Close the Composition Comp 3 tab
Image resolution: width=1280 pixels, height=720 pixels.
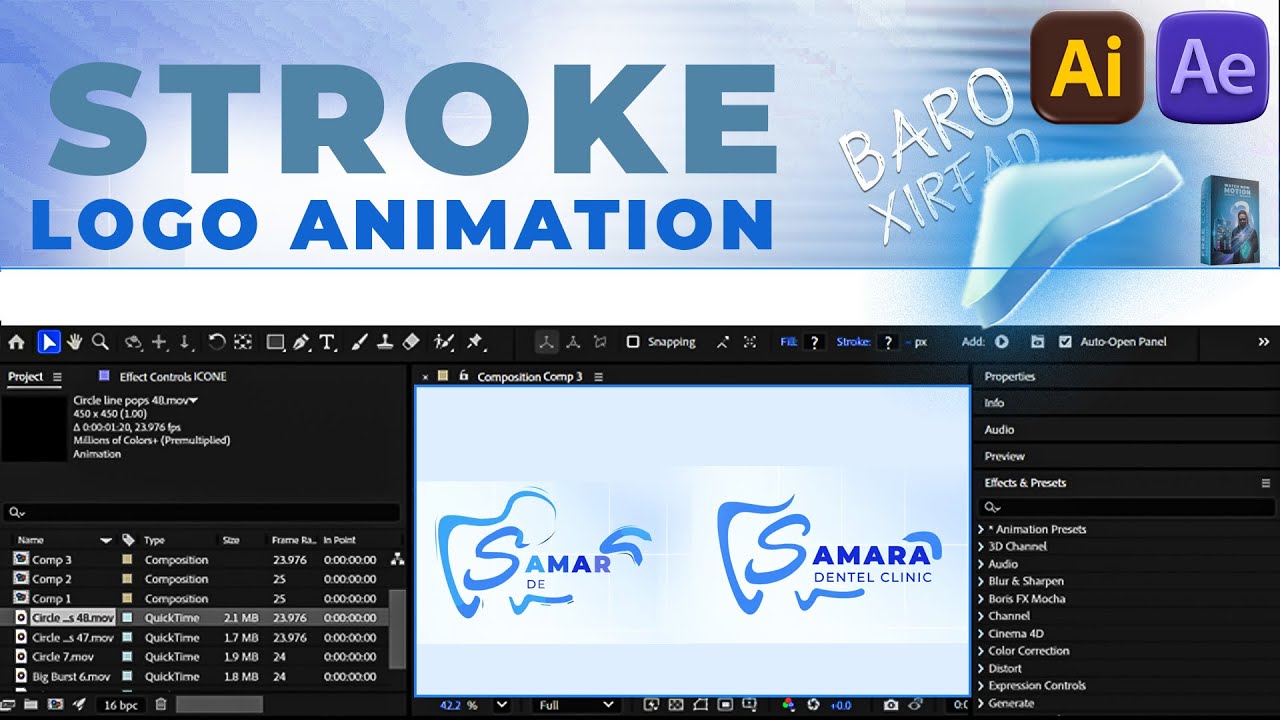coord(425,377)
